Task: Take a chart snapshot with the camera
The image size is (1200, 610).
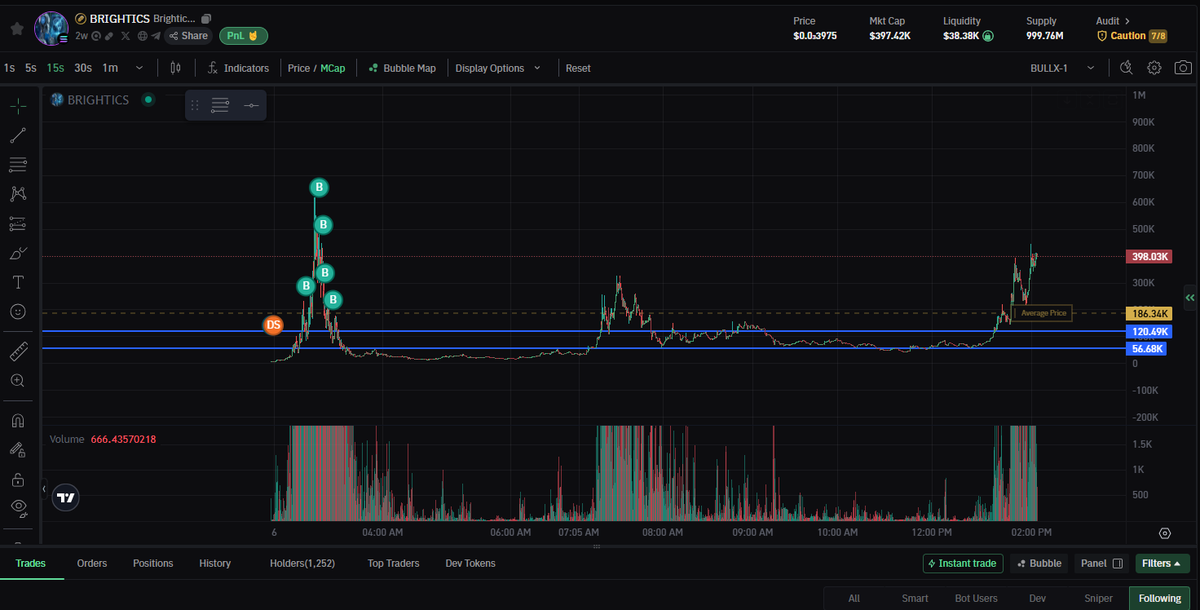Action: [1183, 68]
